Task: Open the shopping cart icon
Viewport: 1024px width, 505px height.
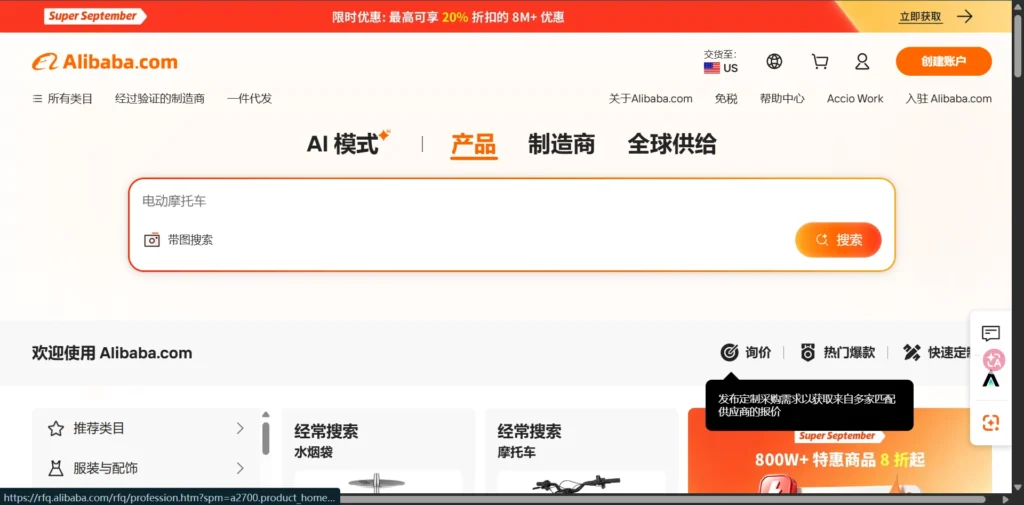Action: 820,61
